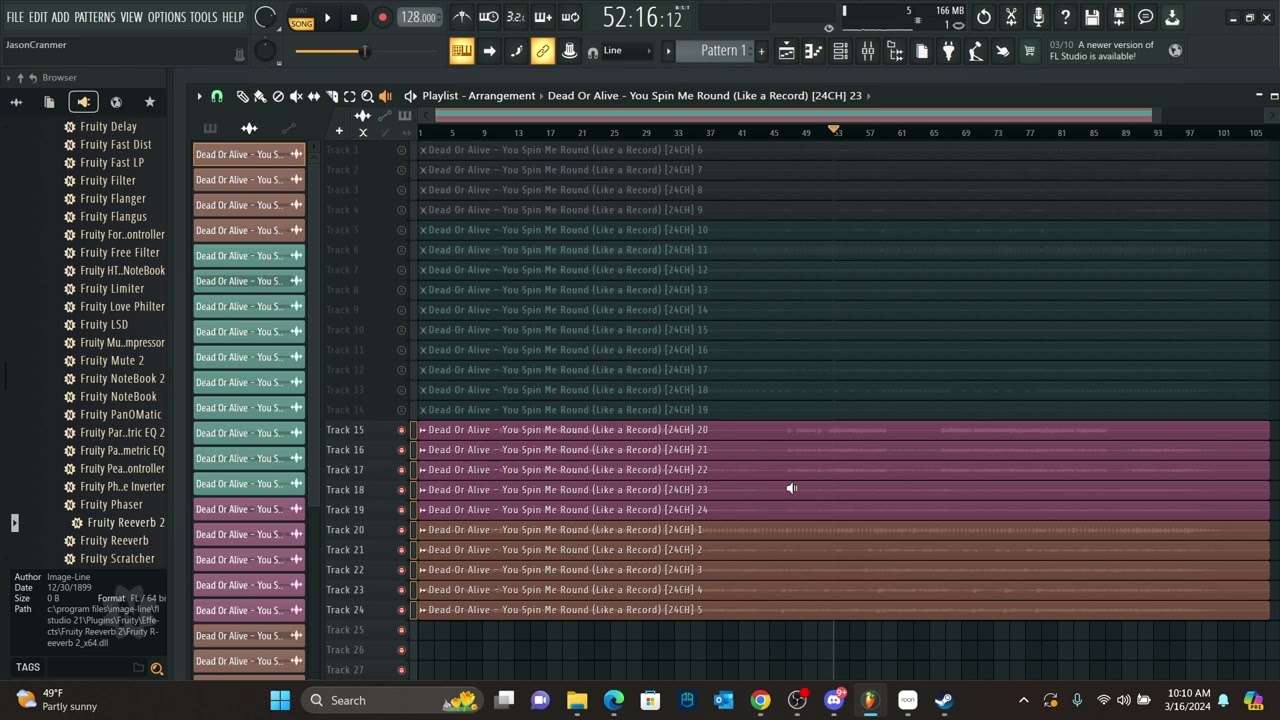Open the Windows Start button
The width and height of the screenshot is (1280, 720).
point(280,700)
